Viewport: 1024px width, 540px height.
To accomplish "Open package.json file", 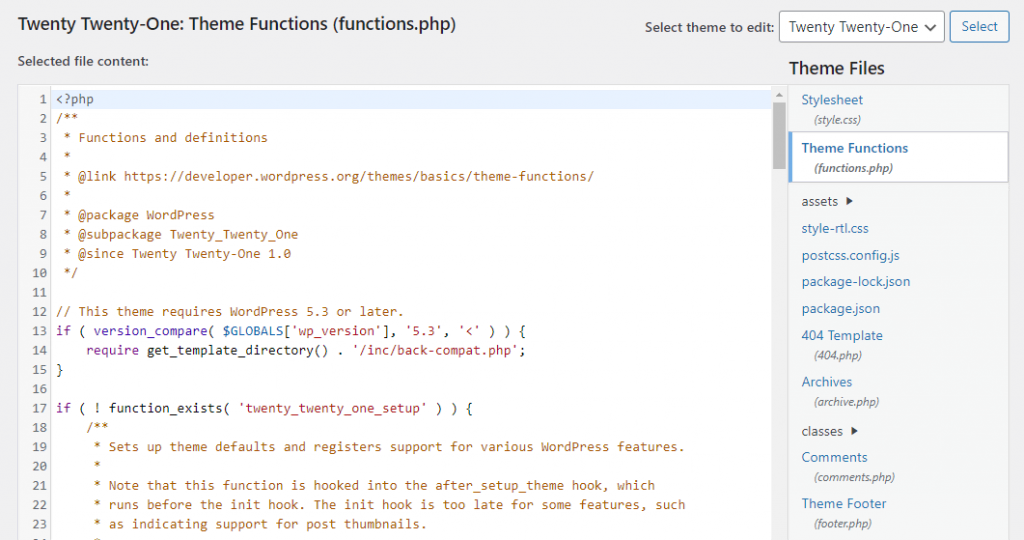I will point(840,309).
